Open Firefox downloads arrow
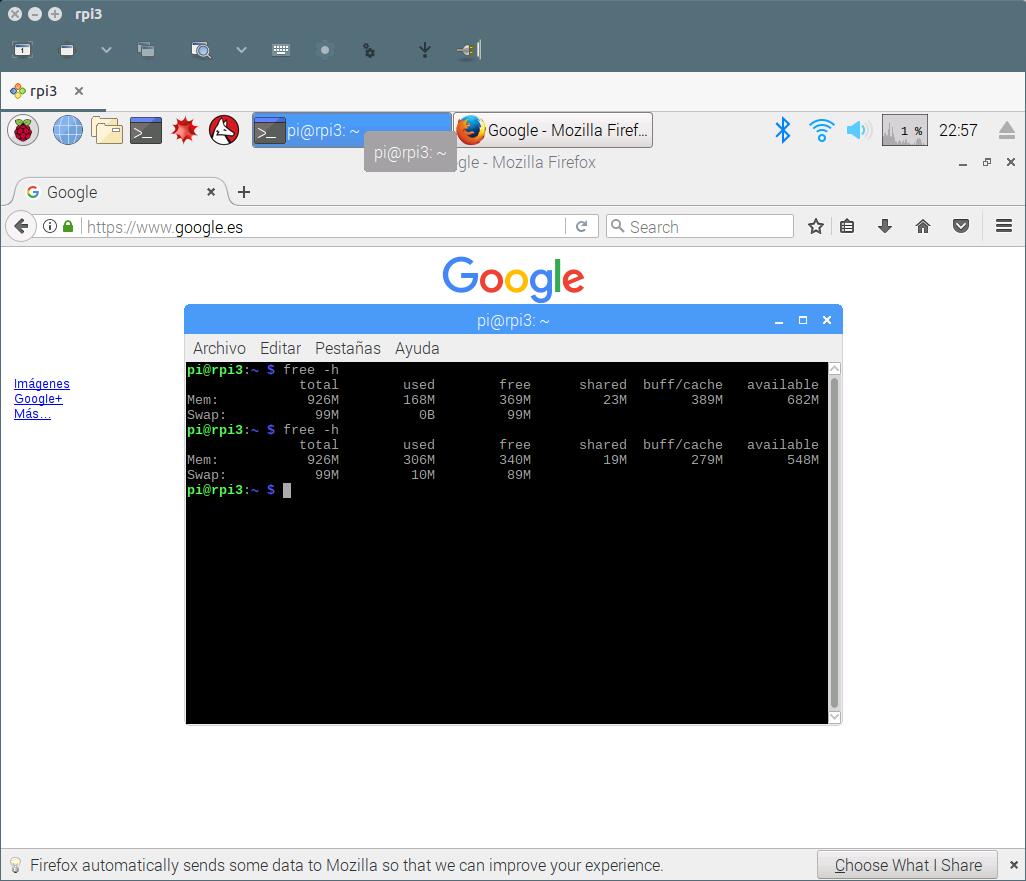 point(884,227)
